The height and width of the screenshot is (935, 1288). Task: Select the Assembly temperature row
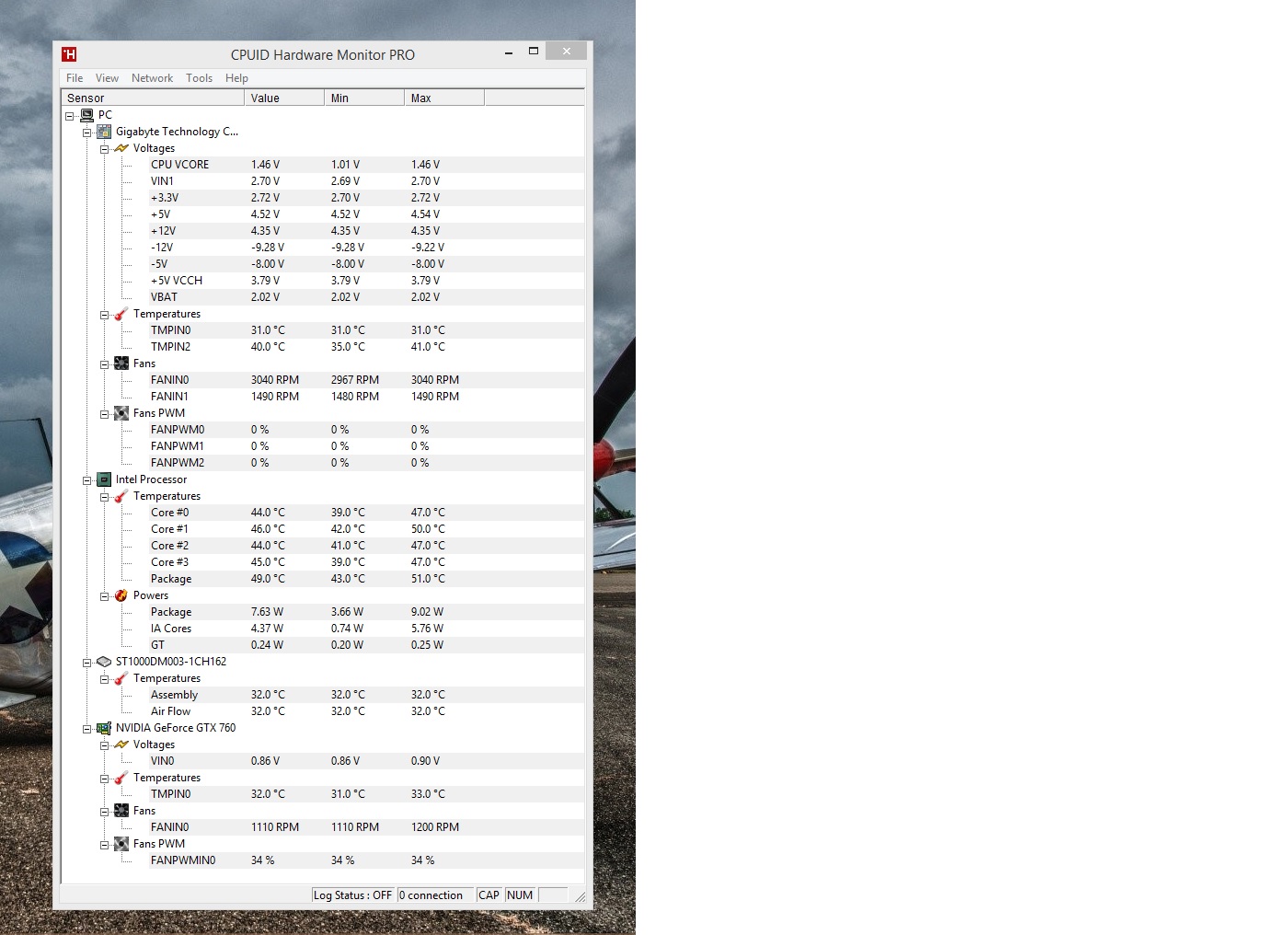coord(366,695)
